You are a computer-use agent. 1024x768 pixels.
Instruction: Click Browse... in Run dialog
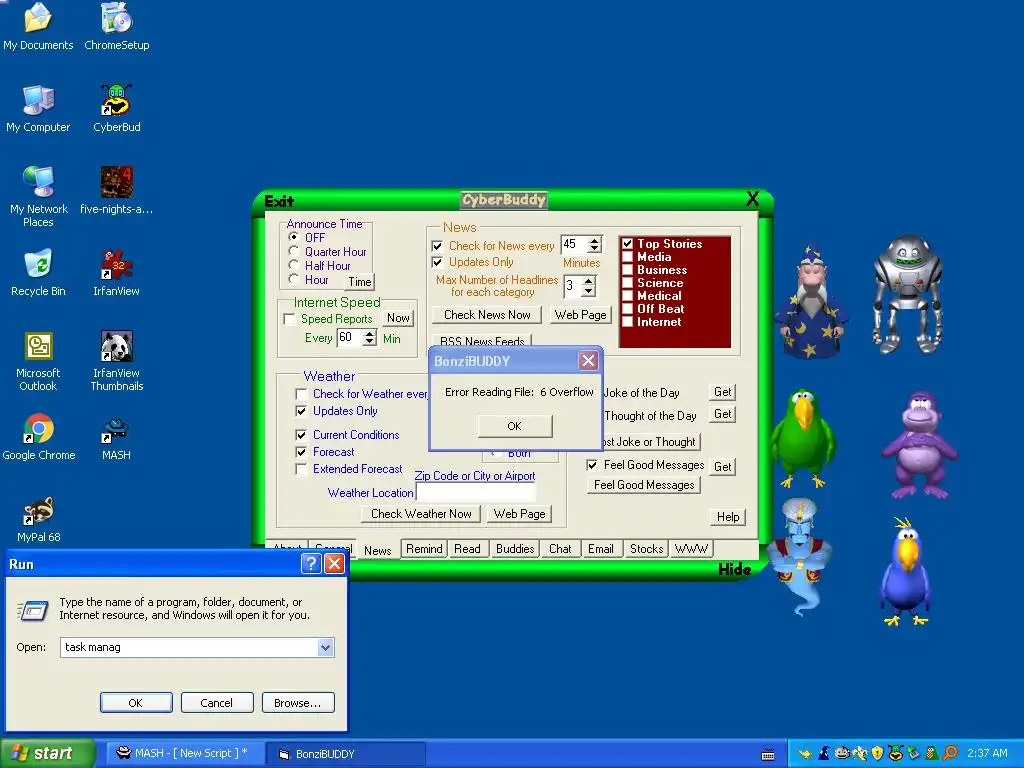(x=298, y=703)
